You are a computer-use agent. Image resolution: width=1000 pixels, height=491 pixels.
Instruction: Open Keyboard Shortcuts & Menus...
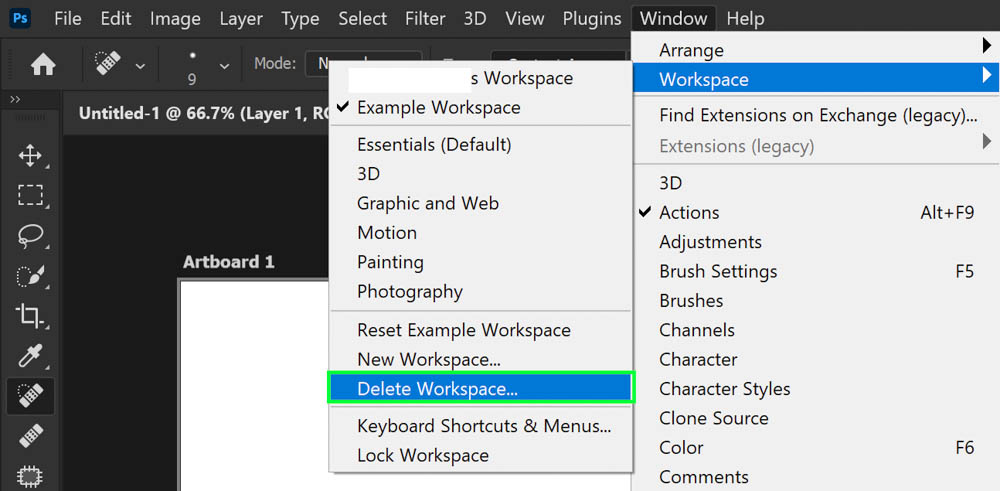[481, 426]
